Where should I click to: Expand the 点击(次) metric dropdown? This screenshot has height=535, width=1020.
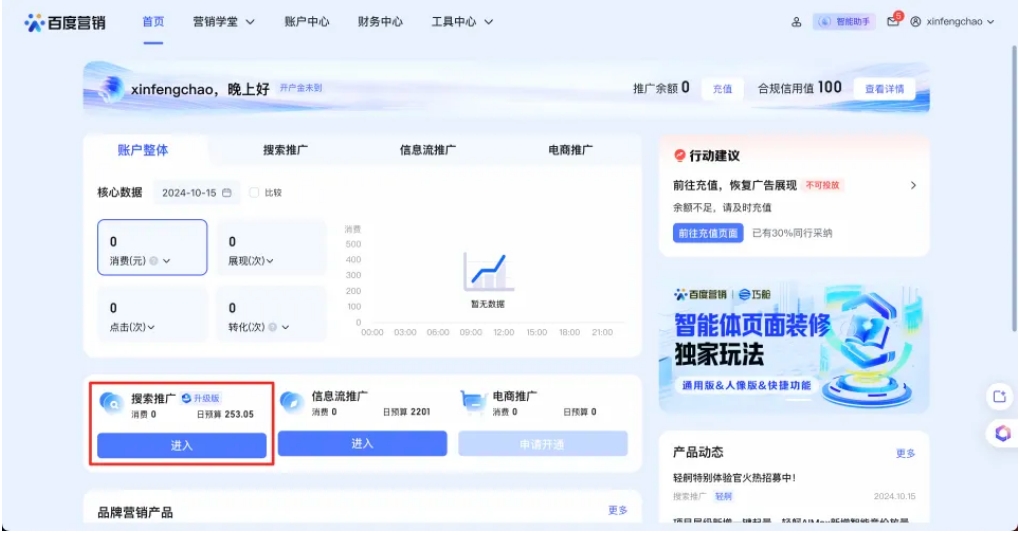(151, 327)
